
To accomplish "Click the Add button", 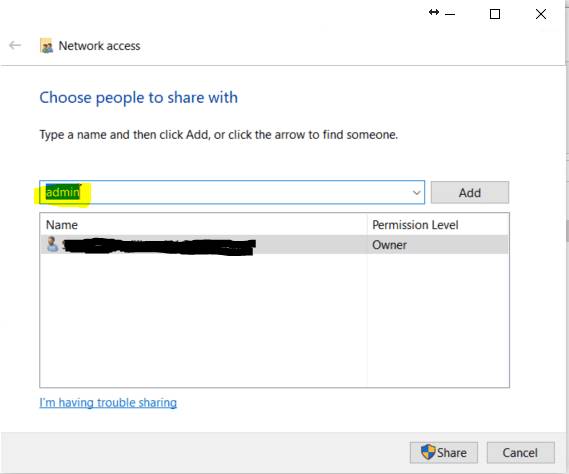I will pos(470,192).
